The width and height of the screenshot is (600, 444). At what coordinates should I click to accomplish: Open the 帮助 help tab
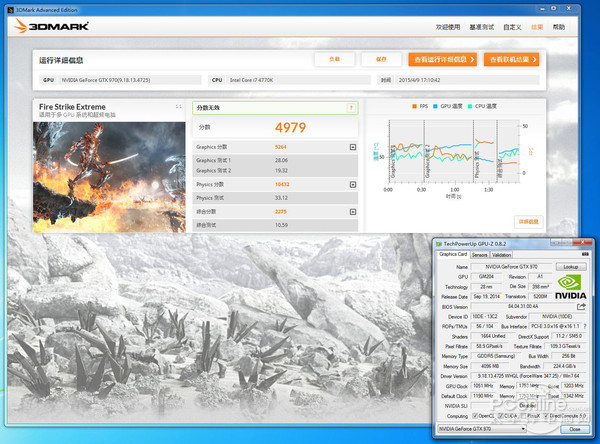559,27
